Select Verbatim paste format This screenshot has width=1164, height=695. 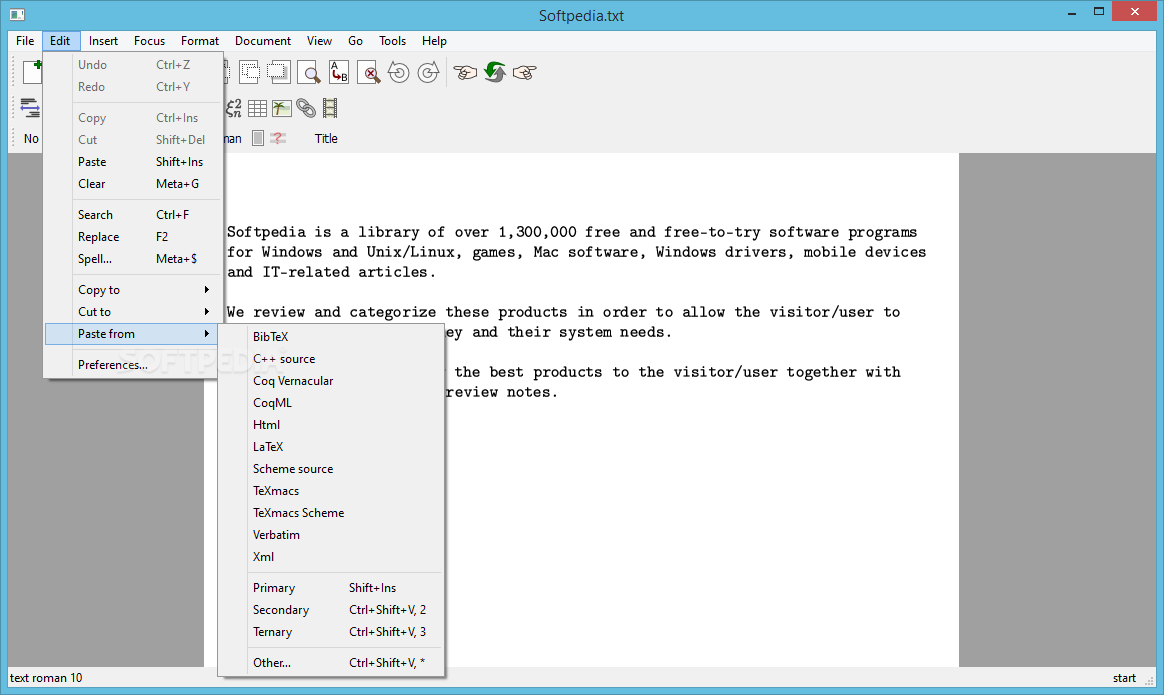(x=331, y=535)
